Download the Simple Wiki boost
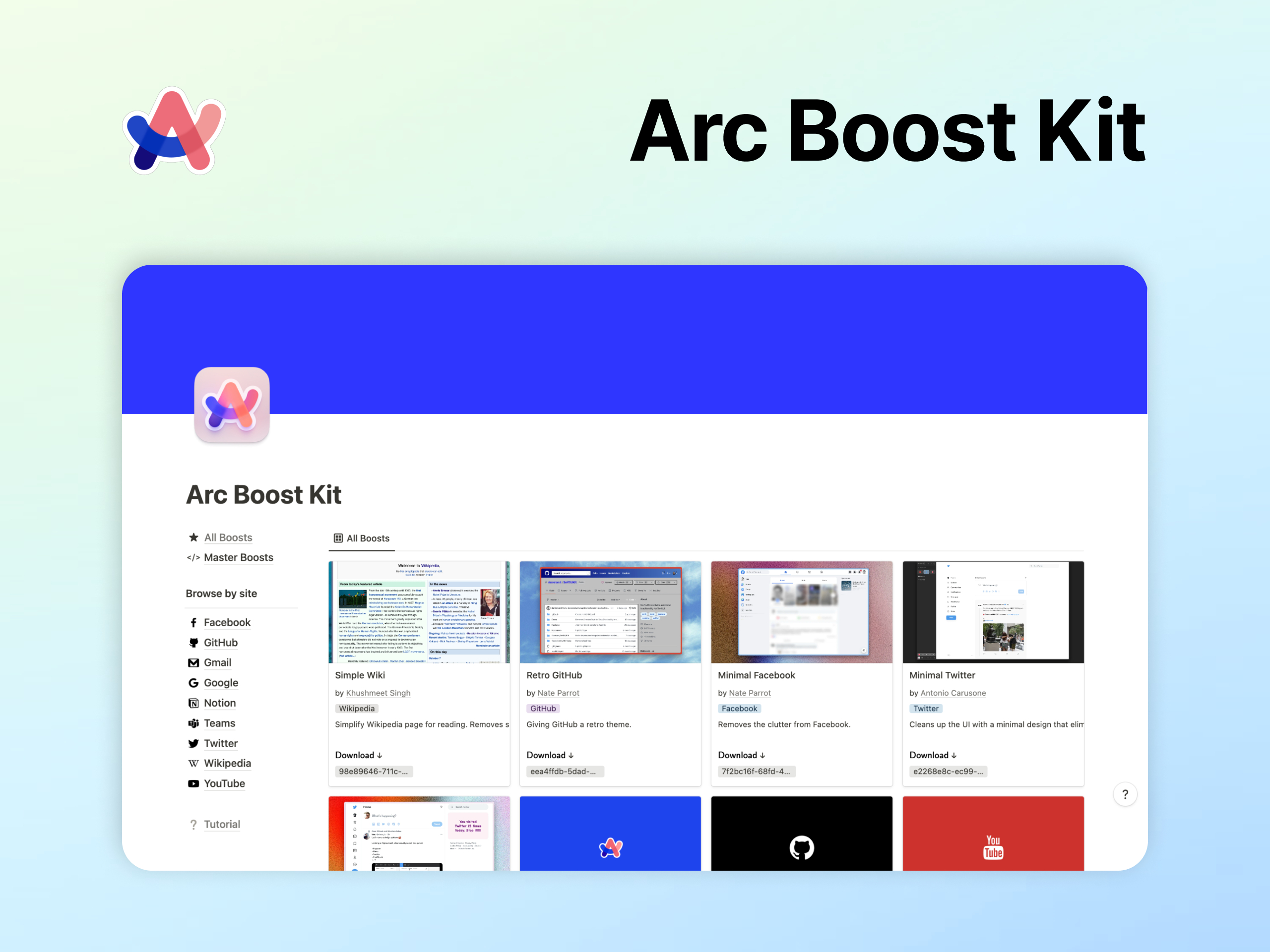The image size is (1270, 952). tap(359, 755)
